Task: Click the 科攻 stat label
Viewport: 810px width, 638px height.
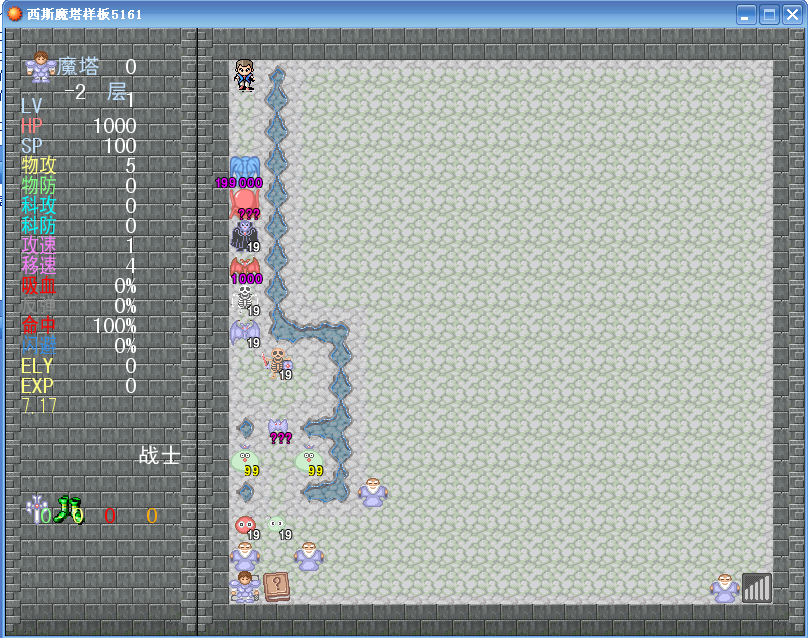Action: point(39,206)
